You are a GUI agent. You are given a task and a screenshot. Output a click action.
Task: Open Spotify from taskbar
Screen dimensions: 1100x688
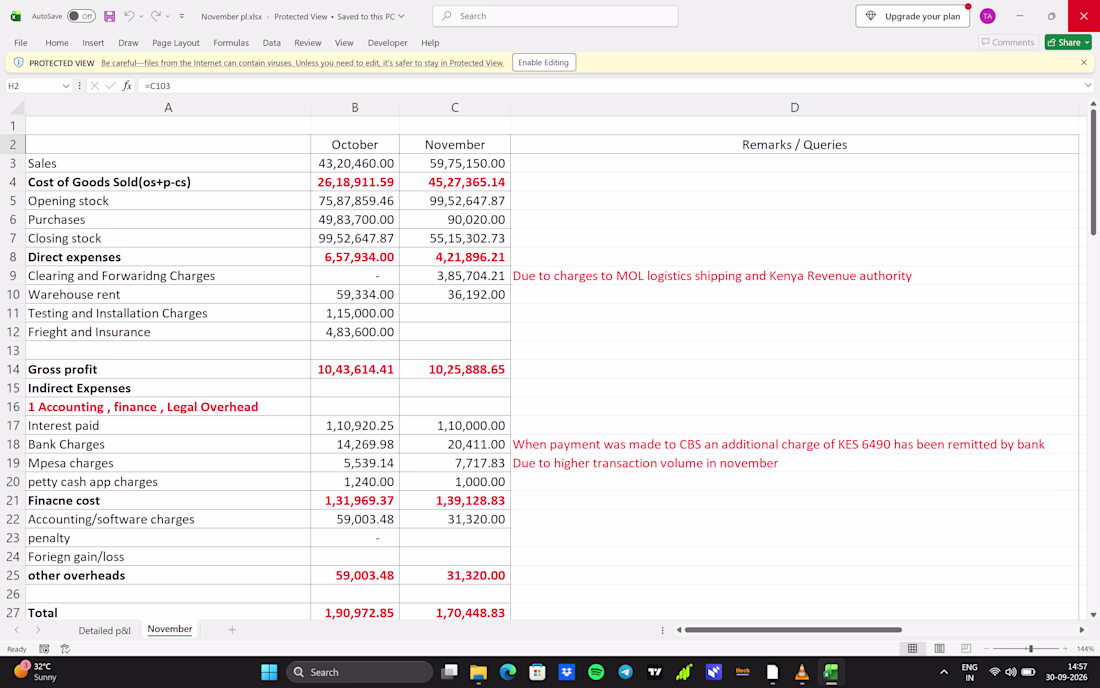coord(596,672)
